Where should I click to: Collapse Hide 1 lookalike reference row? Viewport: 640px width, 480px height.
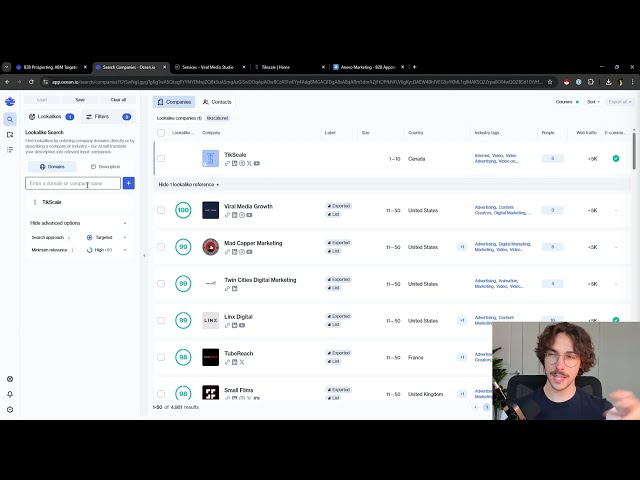pyautogui.click(x=189, y=184)
